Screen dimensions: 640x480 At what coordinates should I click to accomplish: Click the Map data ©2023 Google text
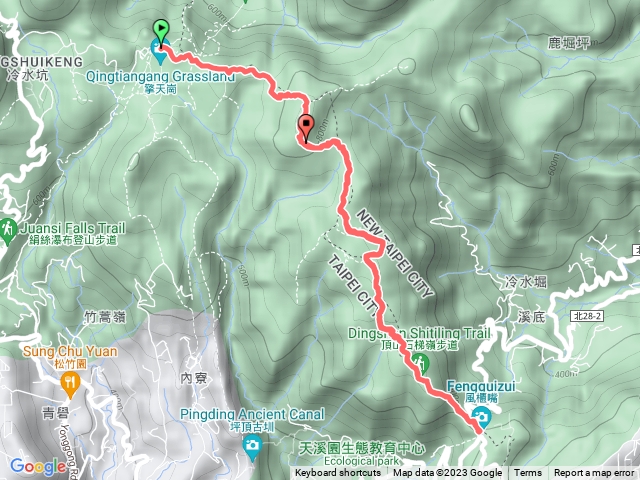(x=447, y=473)
